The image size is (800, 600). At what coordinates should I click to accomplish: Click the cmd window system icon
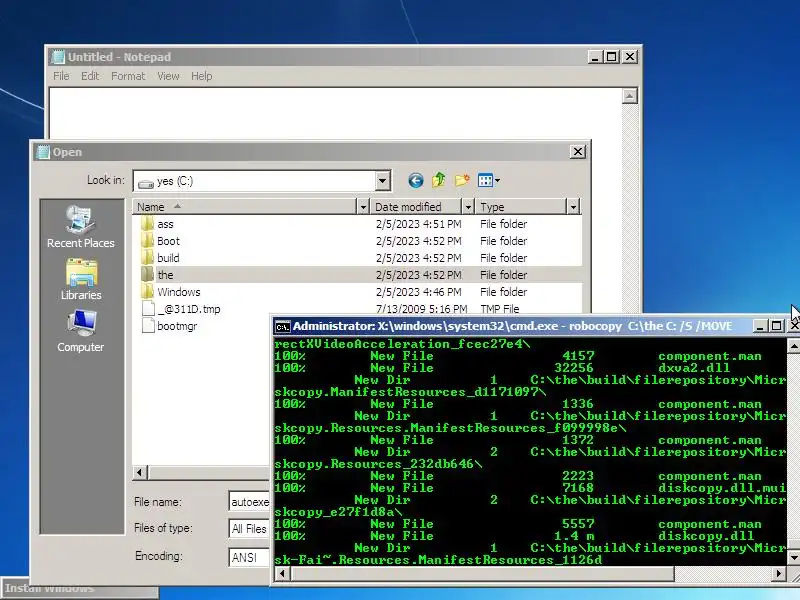tap(282, 327)
